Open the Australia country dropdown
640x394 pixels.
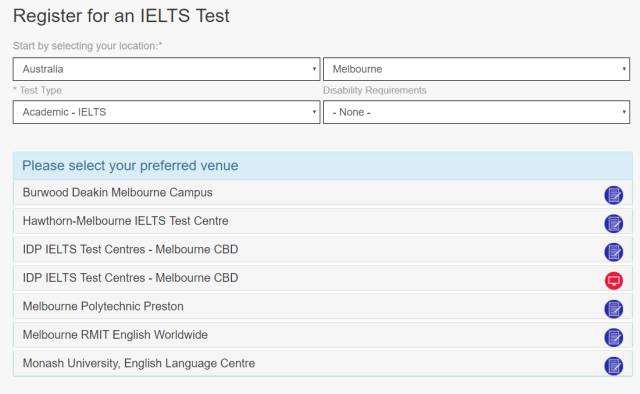tap(166, 69)
